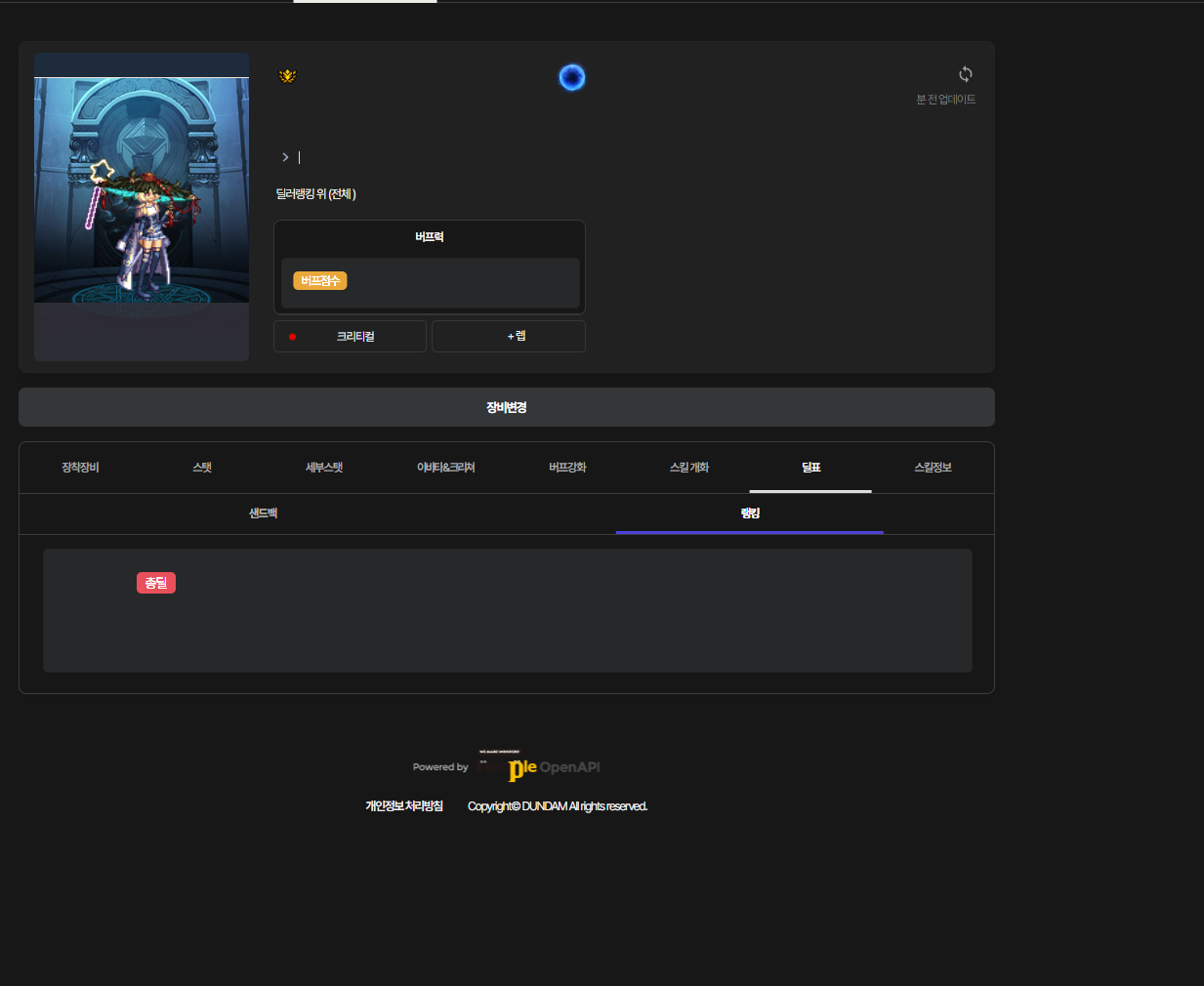Click the blue glowing orb icon

571,77
